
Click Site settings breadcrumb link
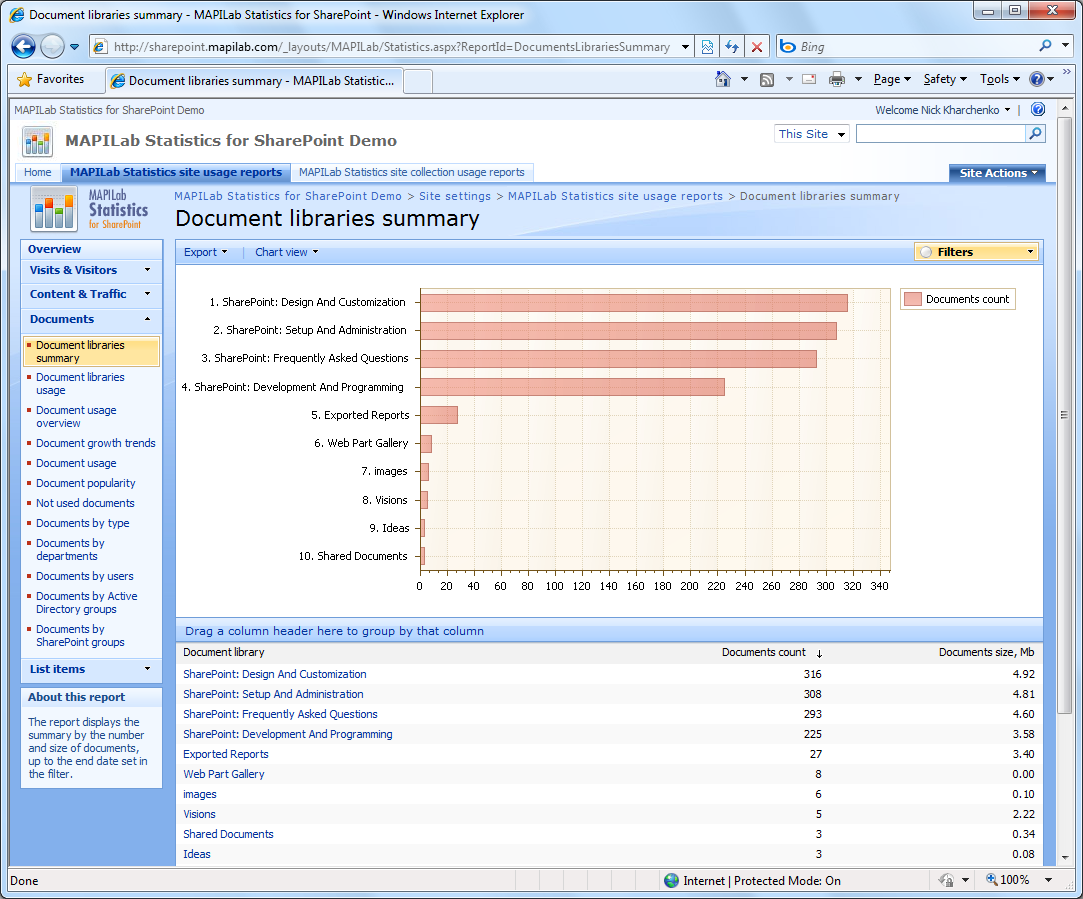click(454, 196)
